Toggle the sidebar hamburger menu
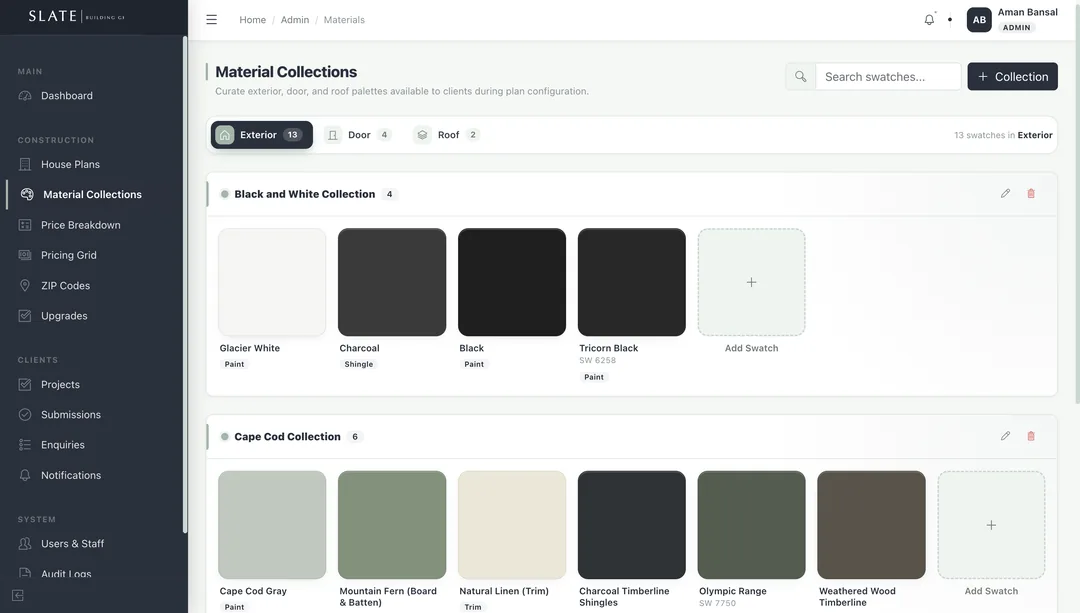Image resolution: width=1080 pixels, height=613 pixels. click(x=211, y=20)
